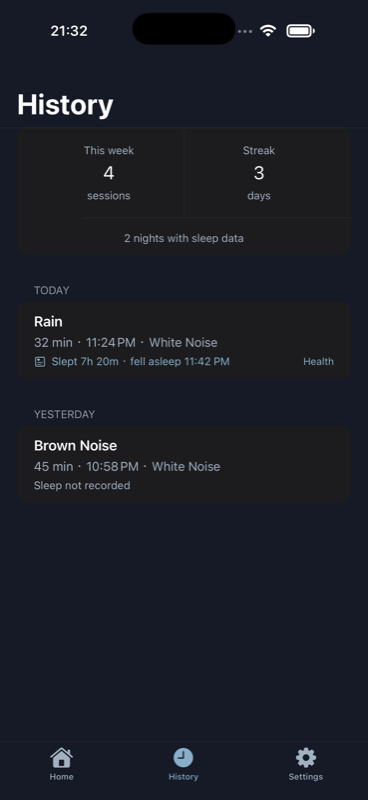
Task: Tap the This week 4 sessions stat
Action: 109,173
